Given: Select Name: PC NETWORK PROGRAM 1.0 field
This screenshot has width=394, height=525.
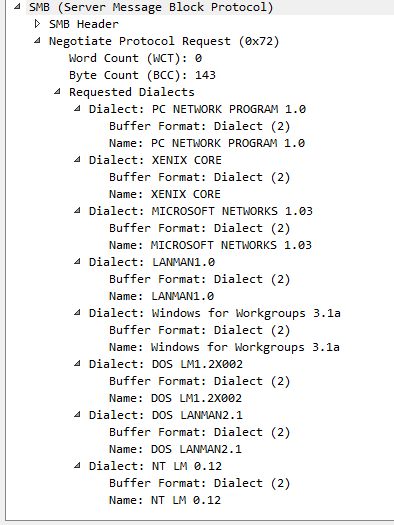Looking at the screenshot, I should click(207, 143).
